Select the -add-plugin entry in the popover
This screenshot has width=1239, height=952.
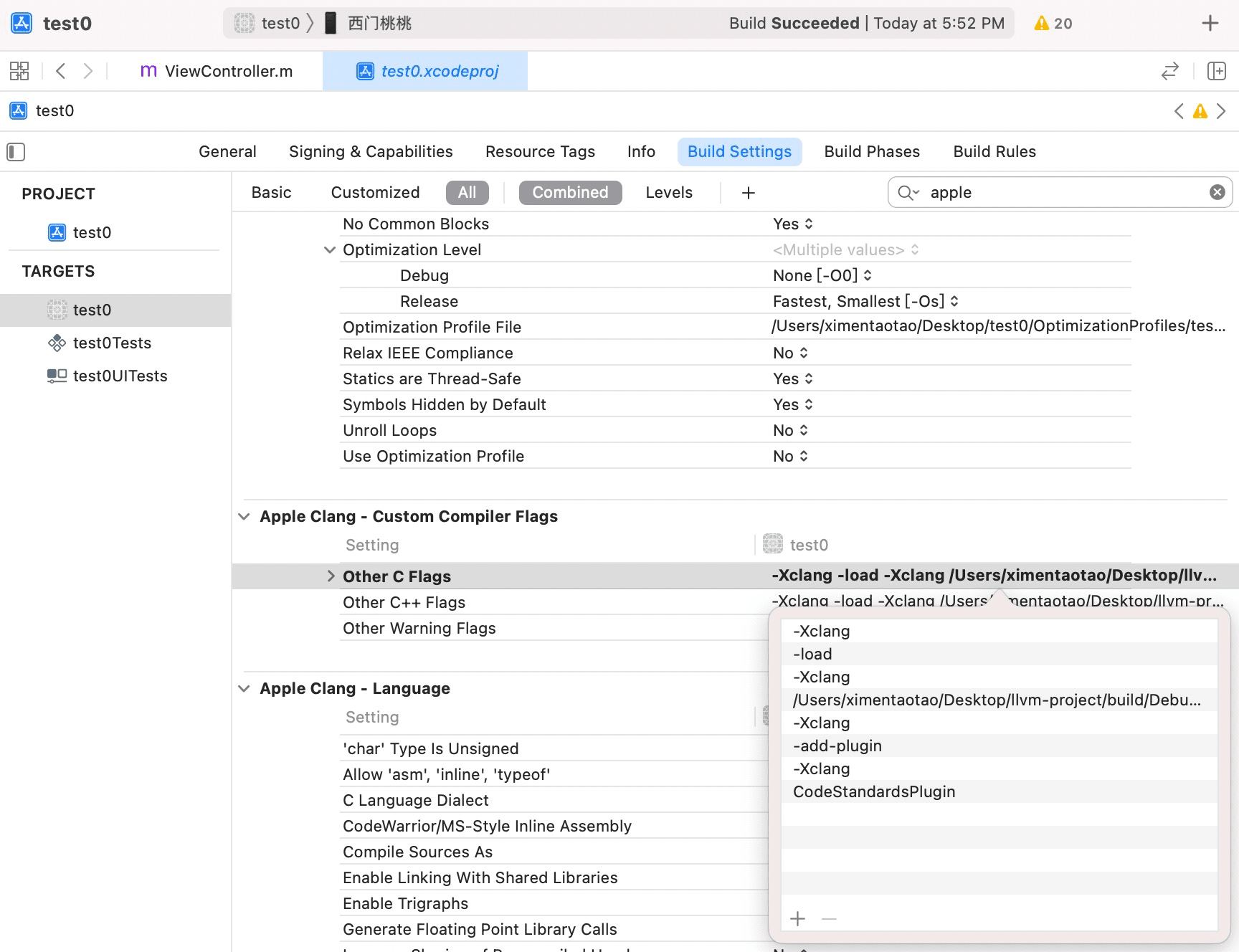(x=999, y=746)
